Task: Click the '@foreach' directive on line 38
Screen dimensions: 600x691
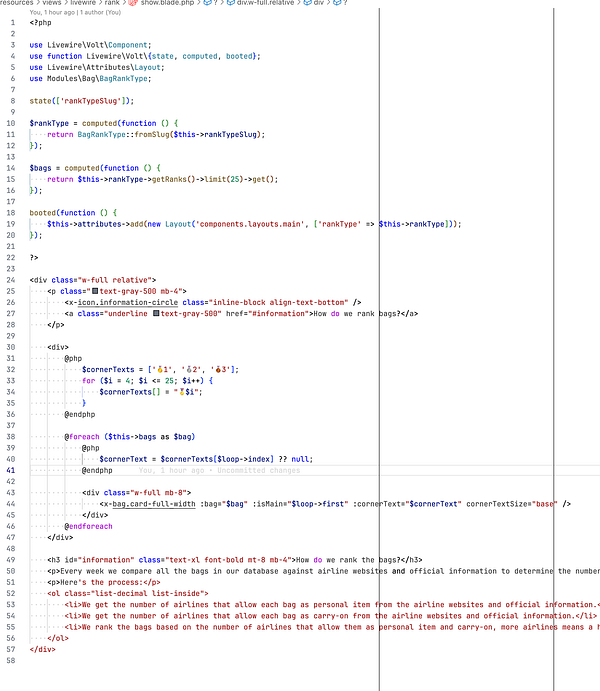Action: (82, 437)
